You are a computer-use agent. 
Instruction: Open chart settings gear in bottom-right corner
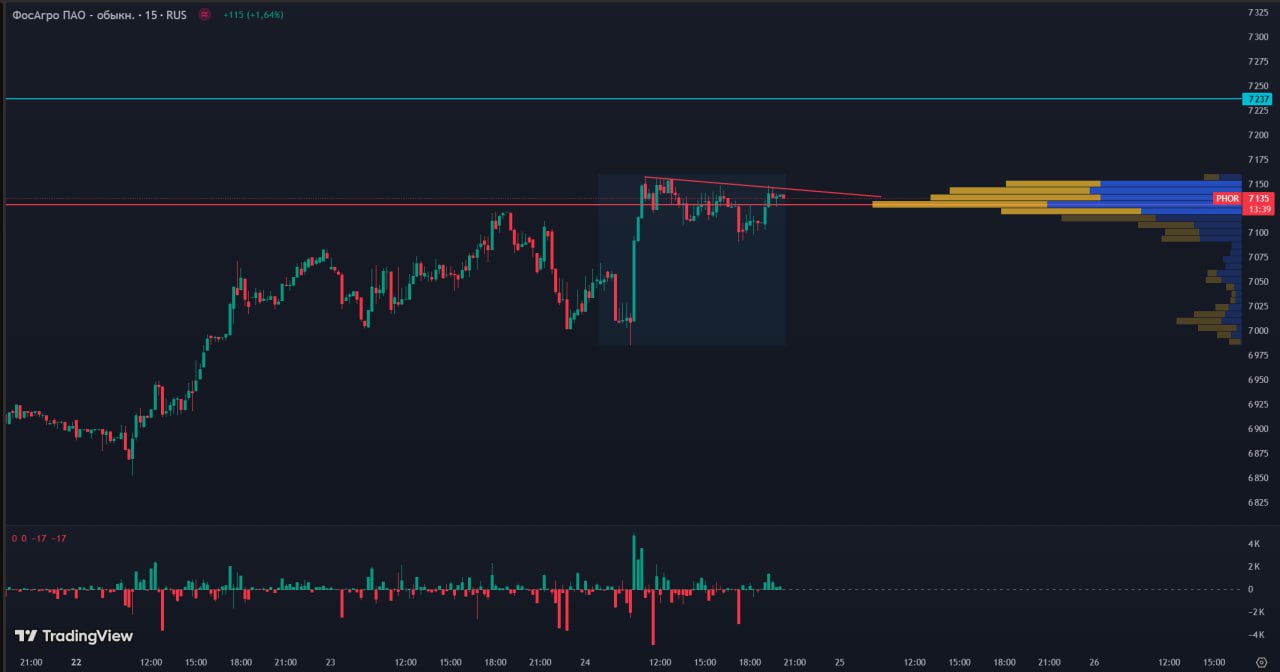1260,662
